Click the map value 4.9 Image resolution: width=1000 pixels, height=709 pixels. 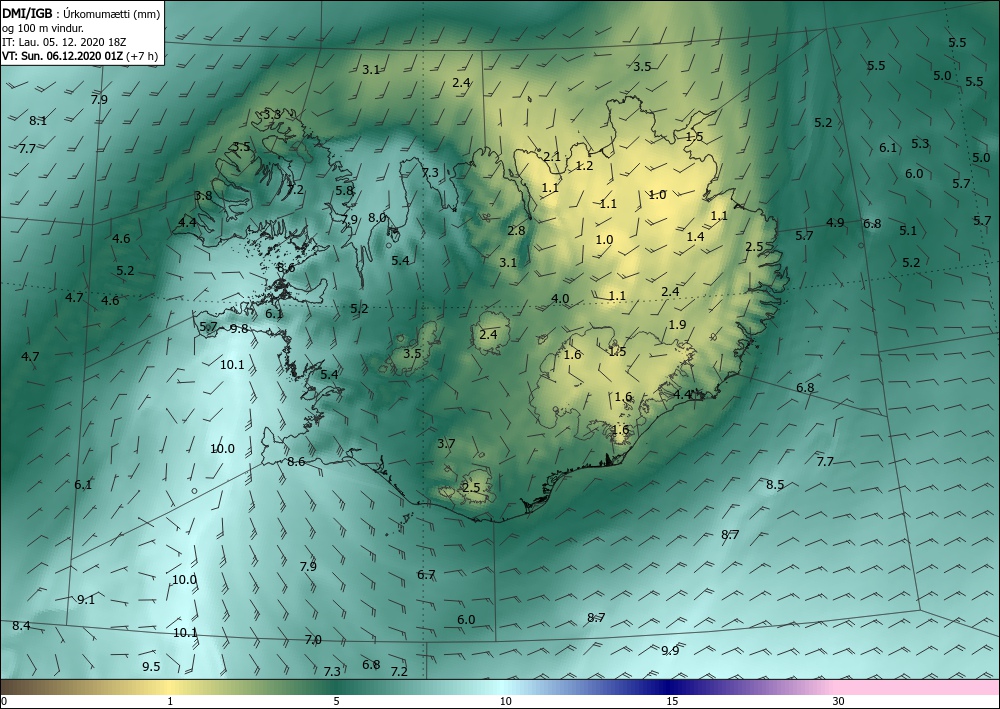pyautogui.click(x=835, y=223)
